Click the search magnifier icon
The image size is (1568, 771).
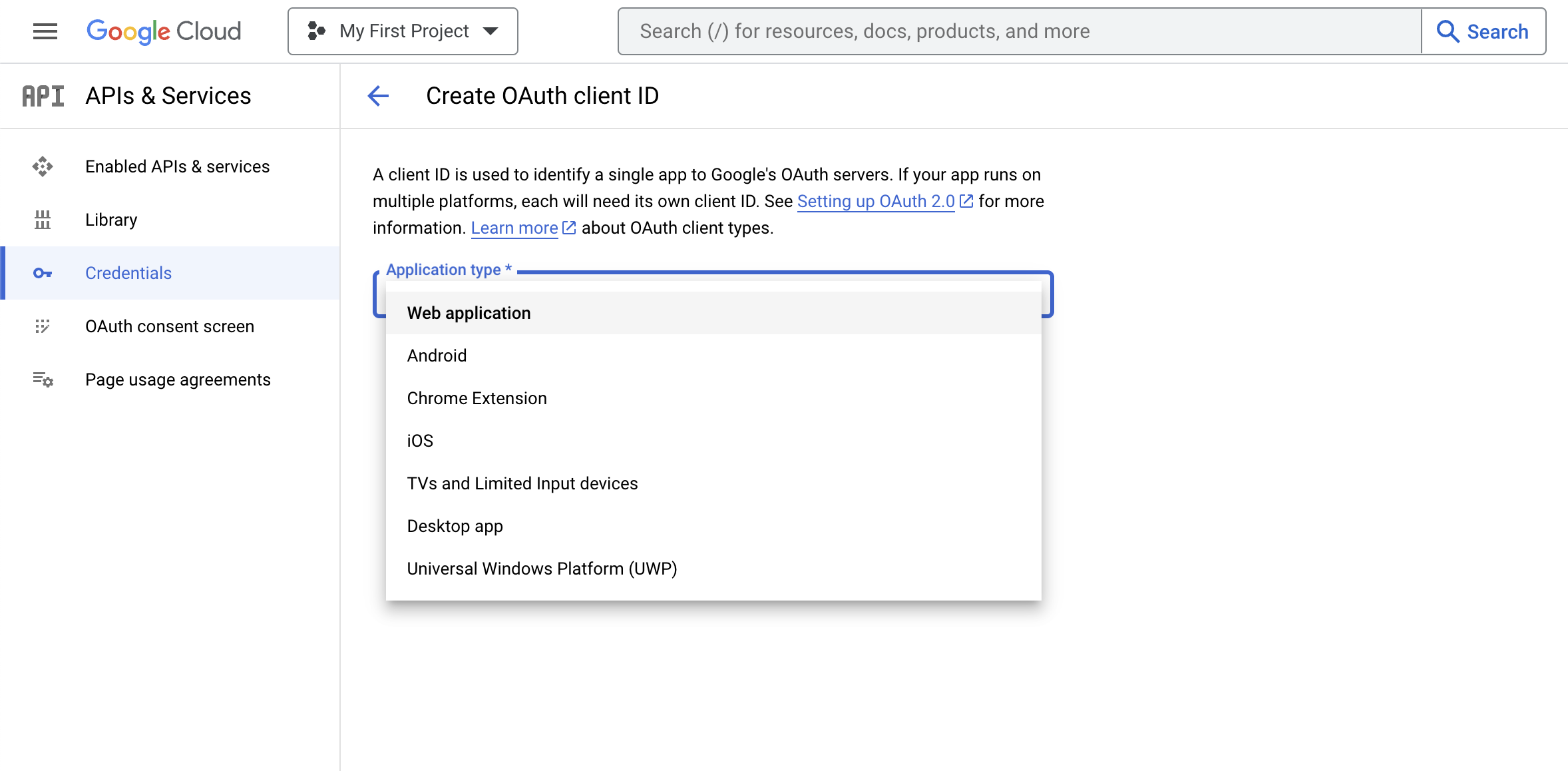coord(1447,31)
